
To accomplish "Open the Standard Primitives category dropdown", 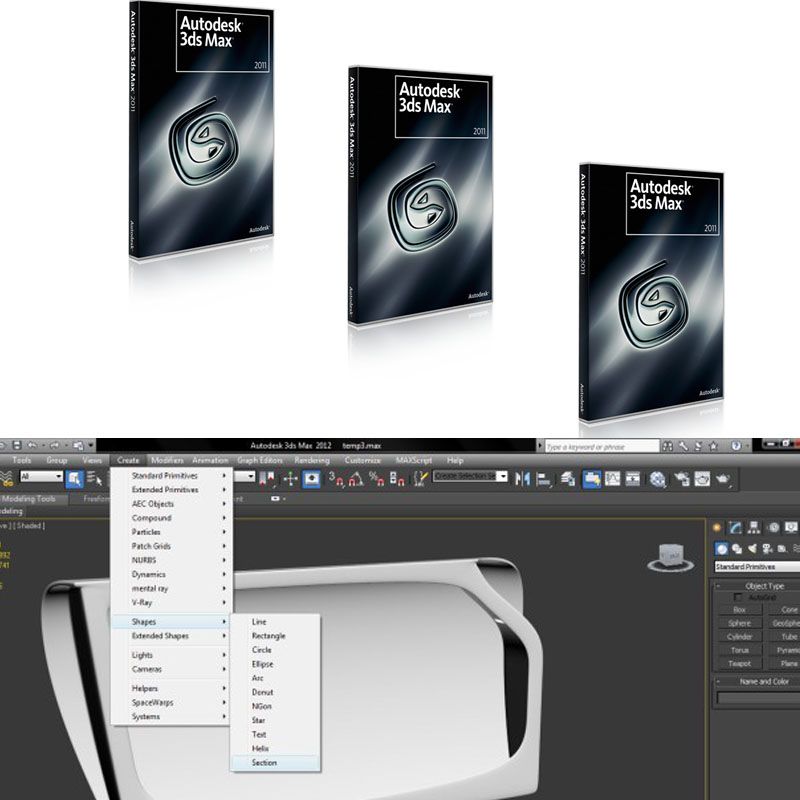I will 757,567.
